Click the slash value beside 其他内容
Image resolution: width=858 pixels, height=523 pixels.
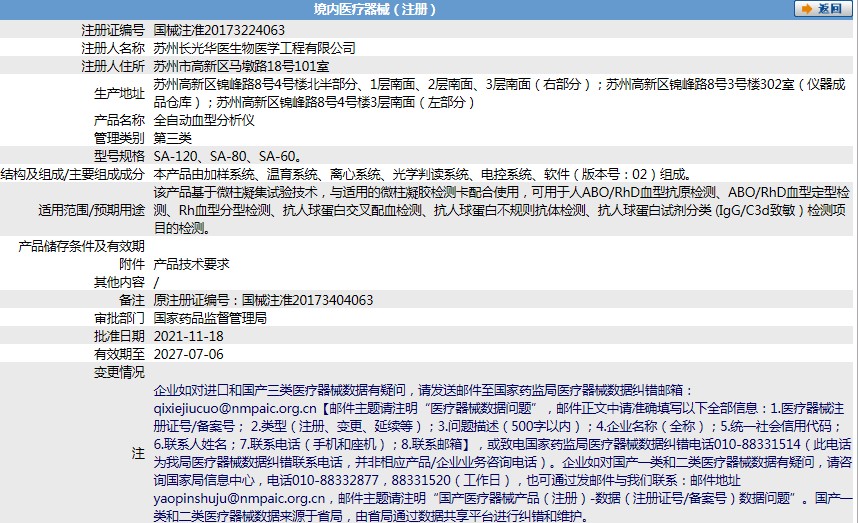tap(156, 282)
